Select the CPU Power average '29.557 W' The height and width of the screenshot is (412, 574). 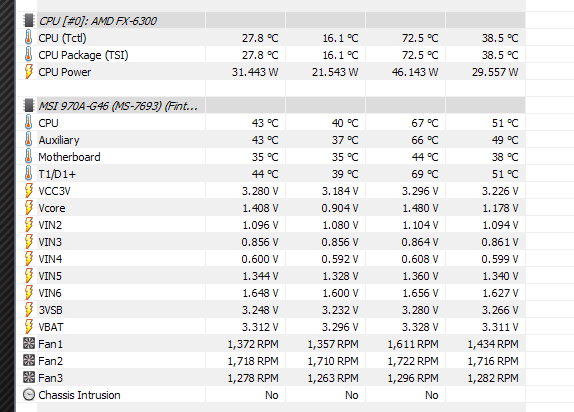(495, 72)
